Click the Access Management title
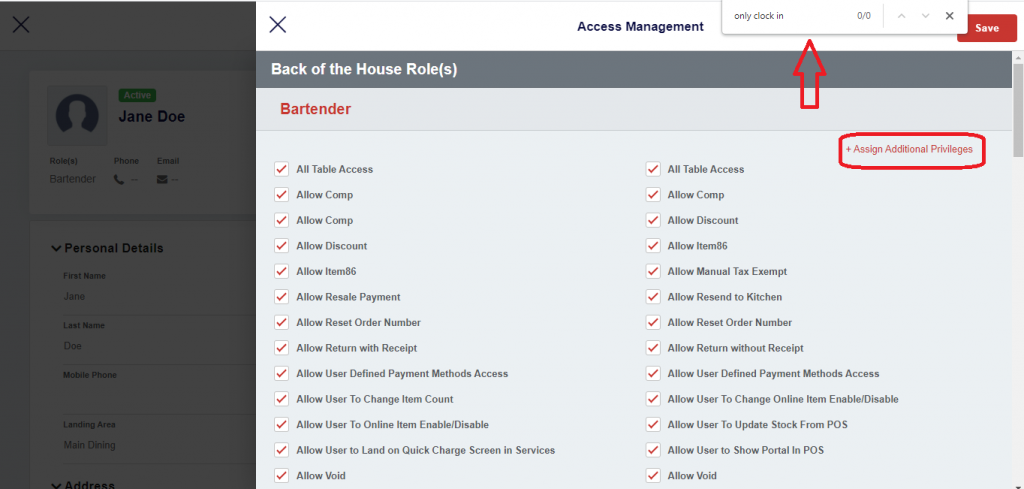This screenshot has height=489, width=1024. click(x=640, y=27)
